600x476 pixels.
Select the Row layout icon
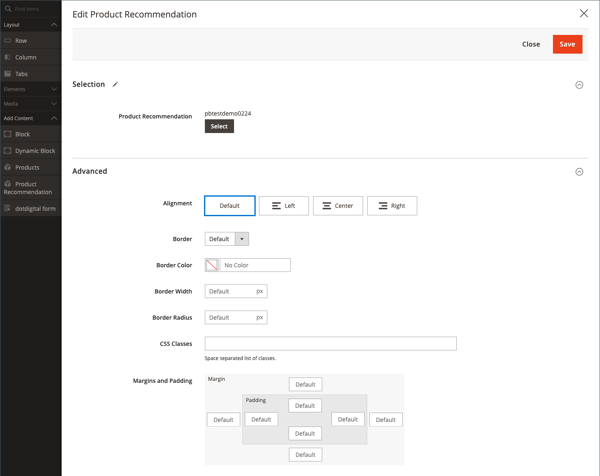(7, 40)
